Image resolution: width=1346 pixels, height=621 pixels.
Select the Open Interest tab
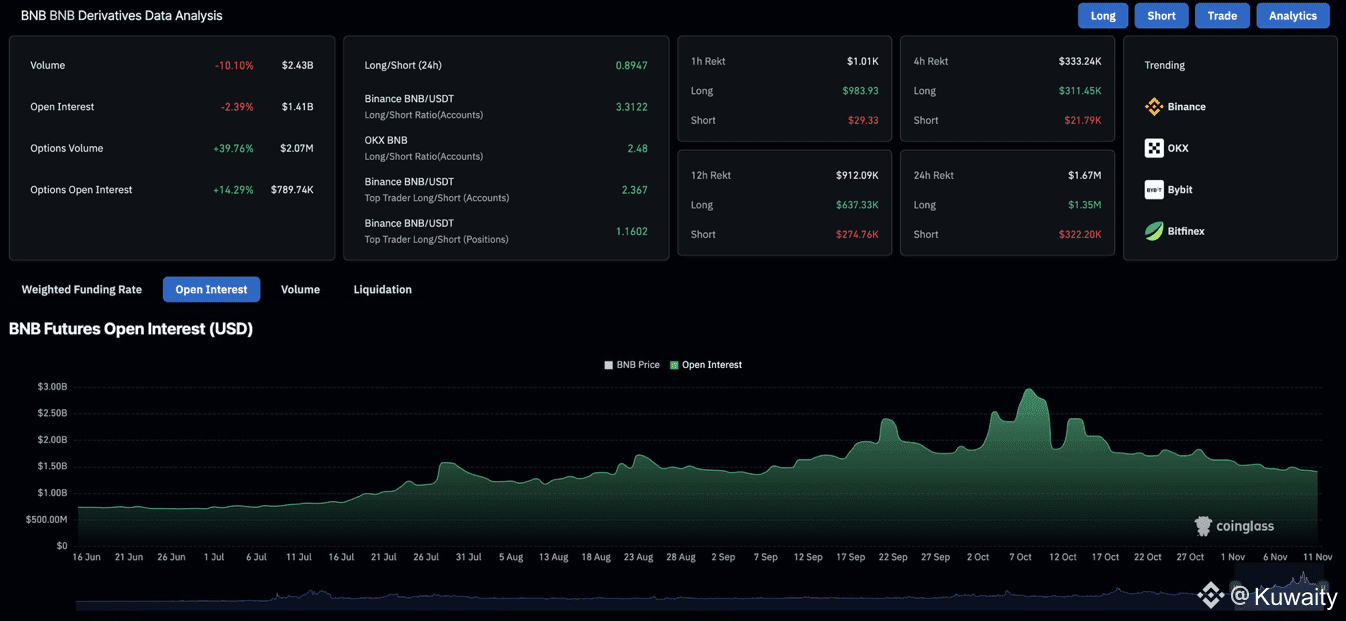point(211,290)
